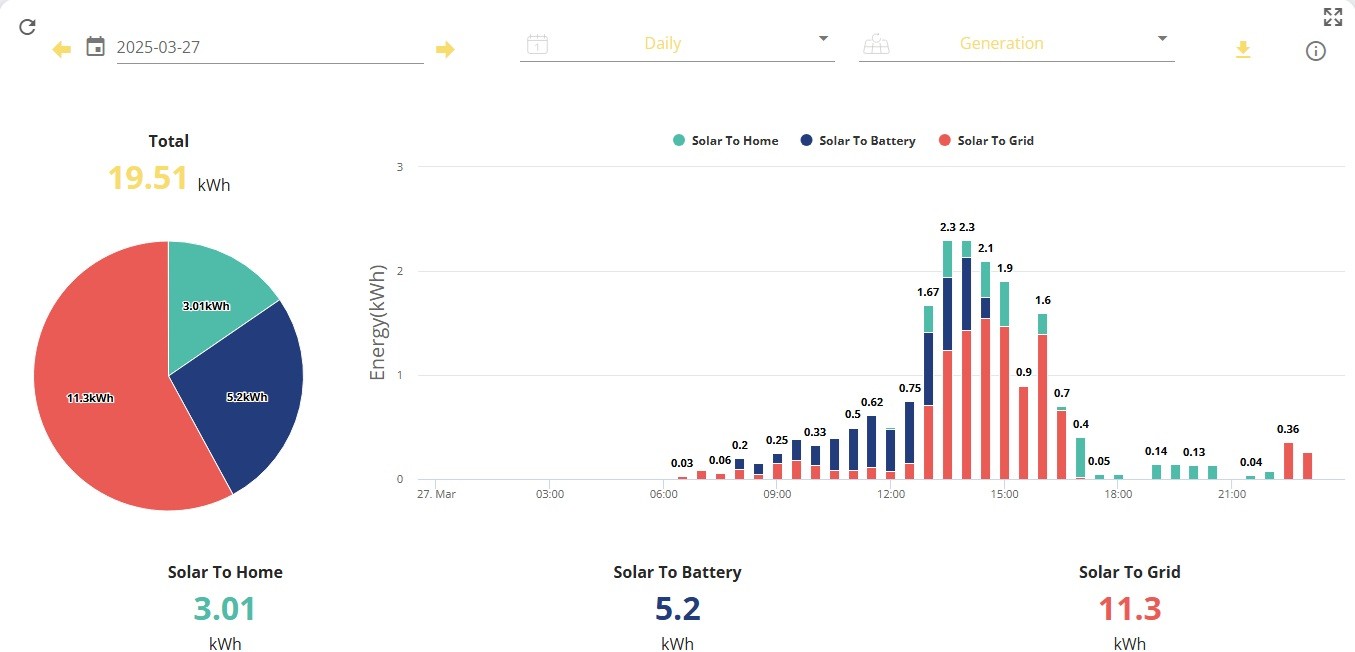
Task: Click the 2.1 bar in the chart
Action: pos(985,371)
